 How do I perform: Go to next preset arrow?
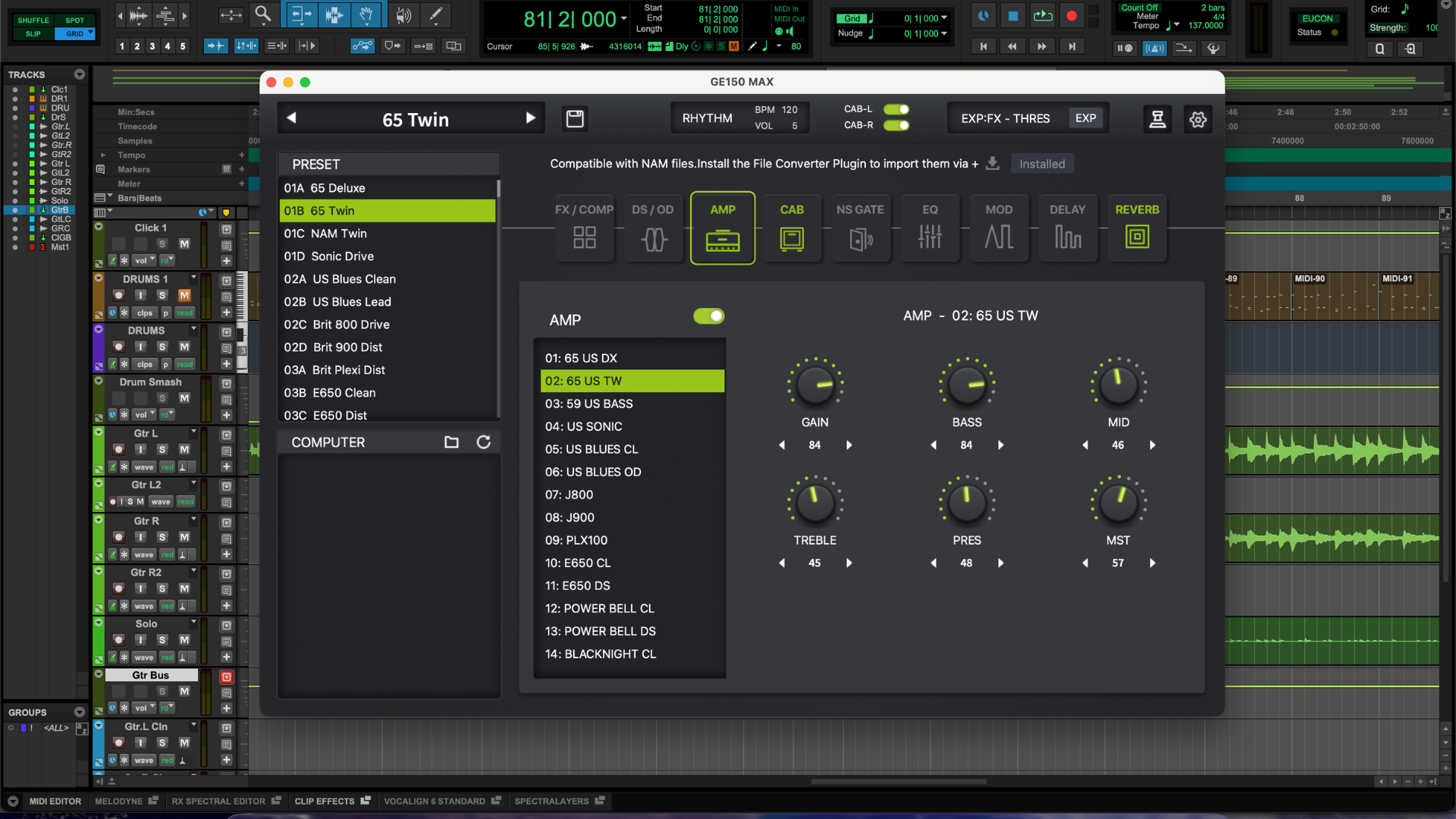click(530, 118)
